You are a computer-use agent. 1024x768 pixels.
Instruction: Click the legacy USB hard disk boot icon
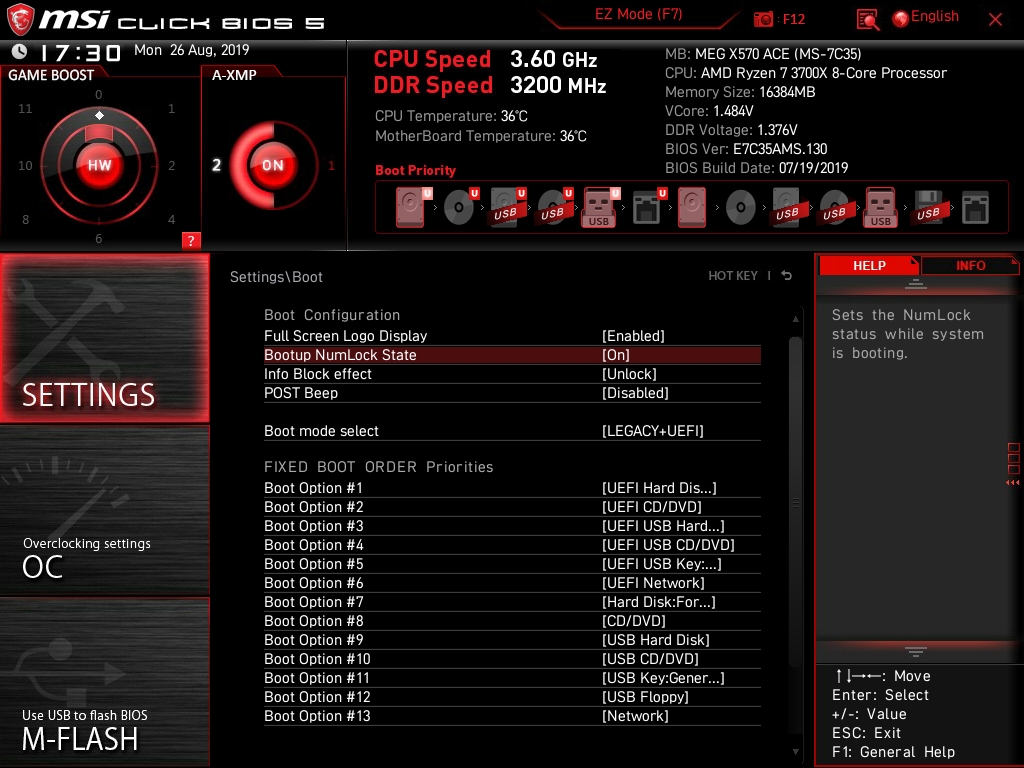pyautogui.click(x=787, y=207)
